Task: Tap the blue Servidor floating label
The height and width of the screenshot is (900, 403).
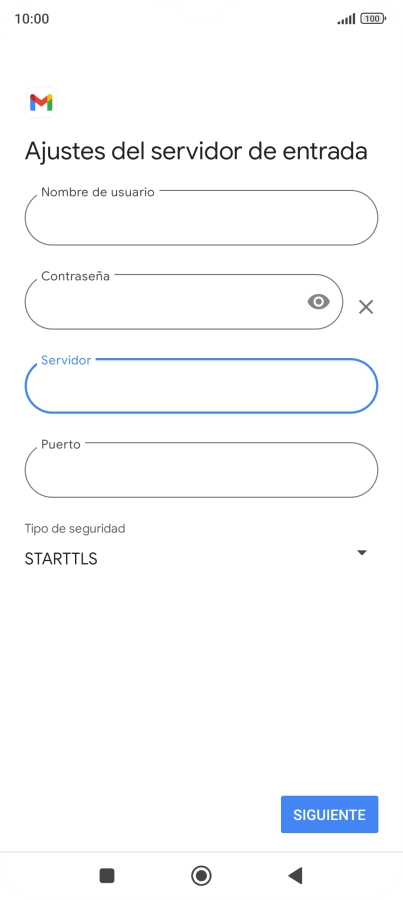Action: click(x=66, y=360)
